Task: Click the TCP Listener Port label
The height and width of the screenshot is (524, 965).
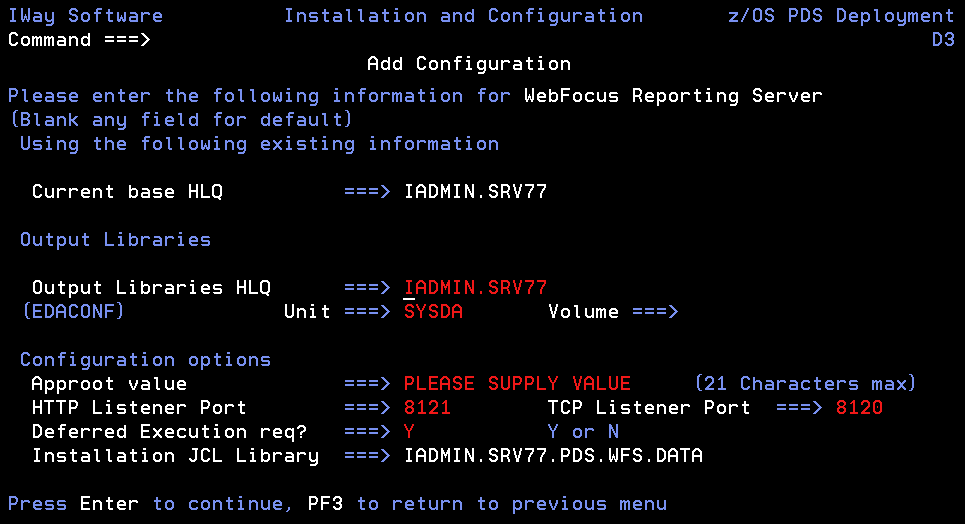Action: point(649,408)
